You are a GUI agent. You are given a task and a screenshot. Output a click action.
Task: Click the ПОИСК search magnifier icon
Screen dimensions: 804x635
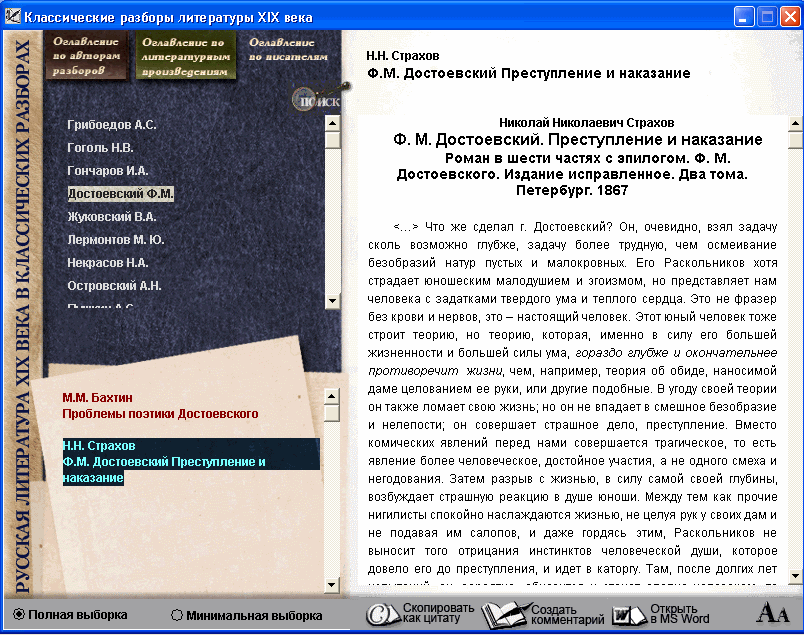click(x=315, y=100)
